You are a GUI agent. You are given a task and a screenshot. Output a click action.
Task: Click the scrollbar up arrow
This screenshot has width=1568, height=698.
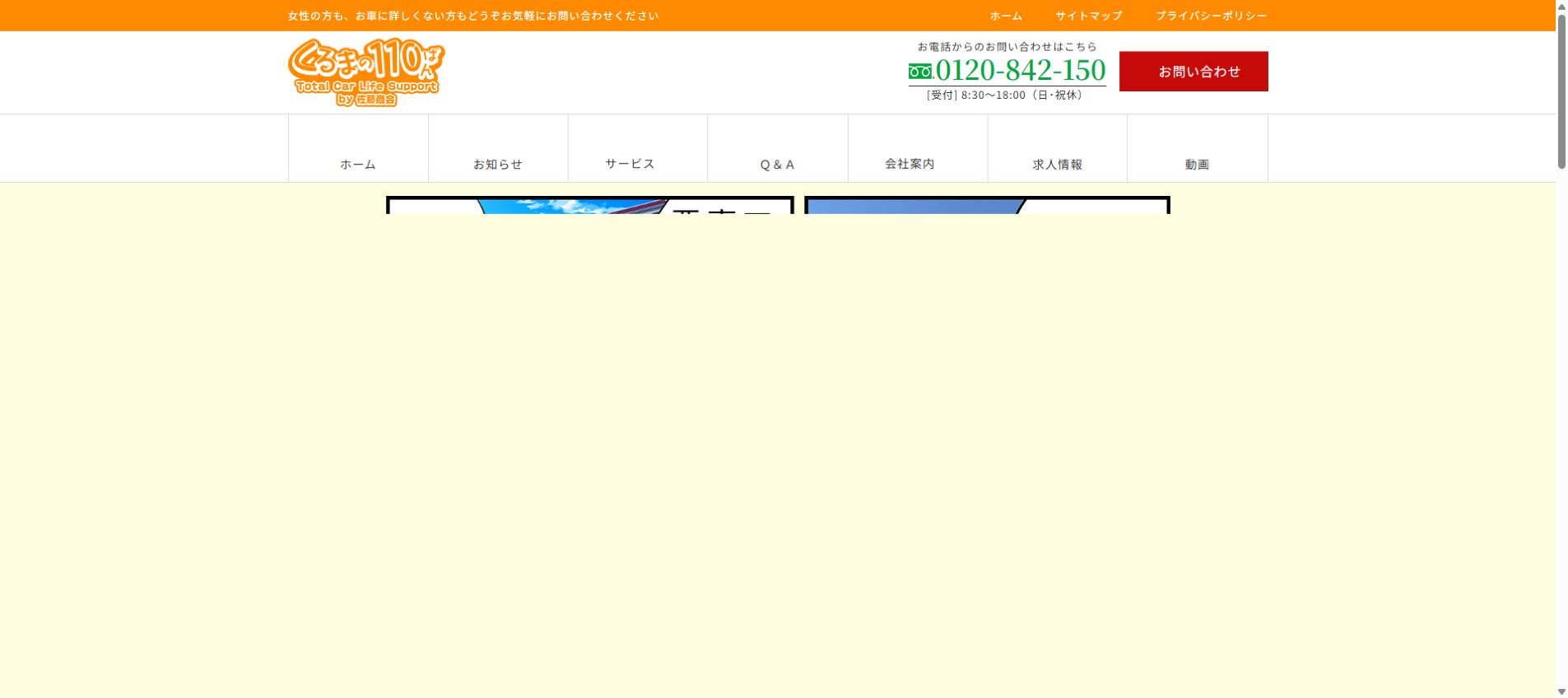coord(1561,7)
